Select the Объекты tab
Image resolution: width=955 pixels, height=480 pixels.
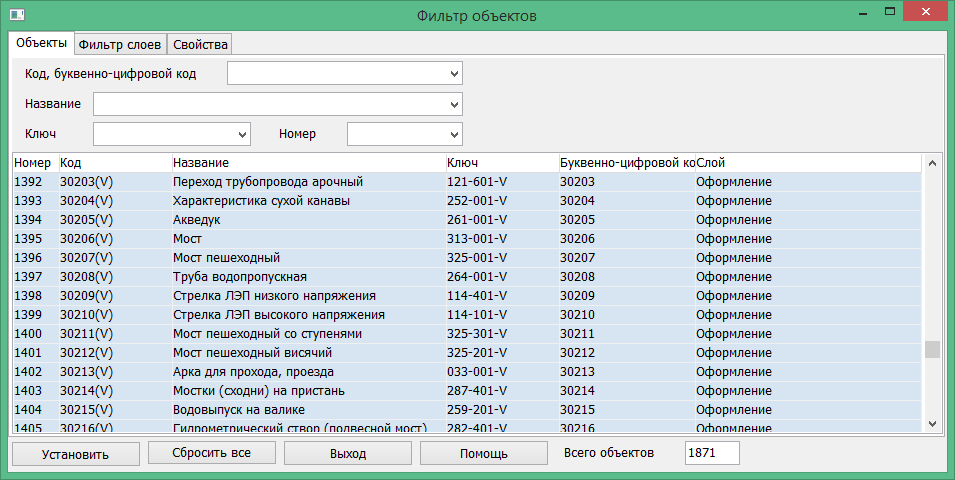click(41, 43)
